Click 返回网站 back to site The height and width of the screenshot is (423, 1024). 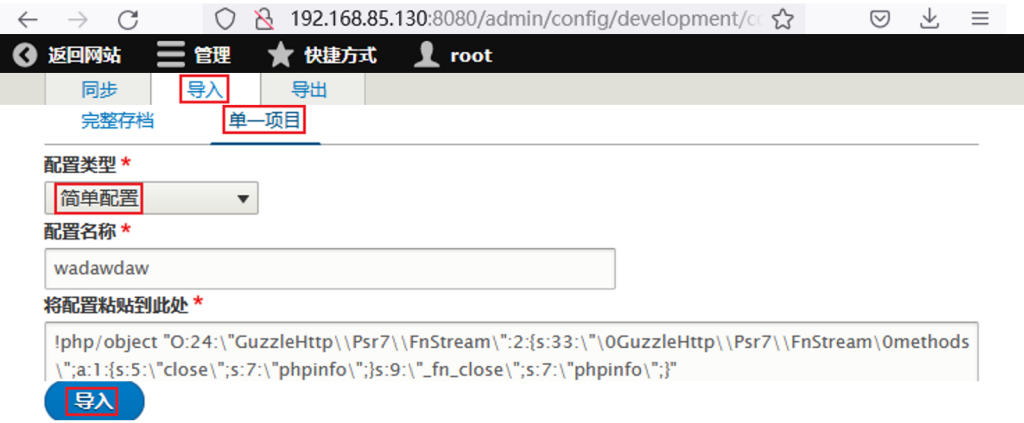point(67,55)
